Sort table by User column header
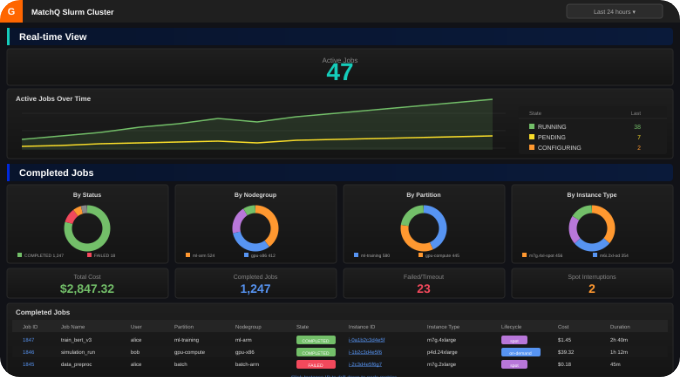The height and width of the screenshot is (377, 680). coord(136,327)
